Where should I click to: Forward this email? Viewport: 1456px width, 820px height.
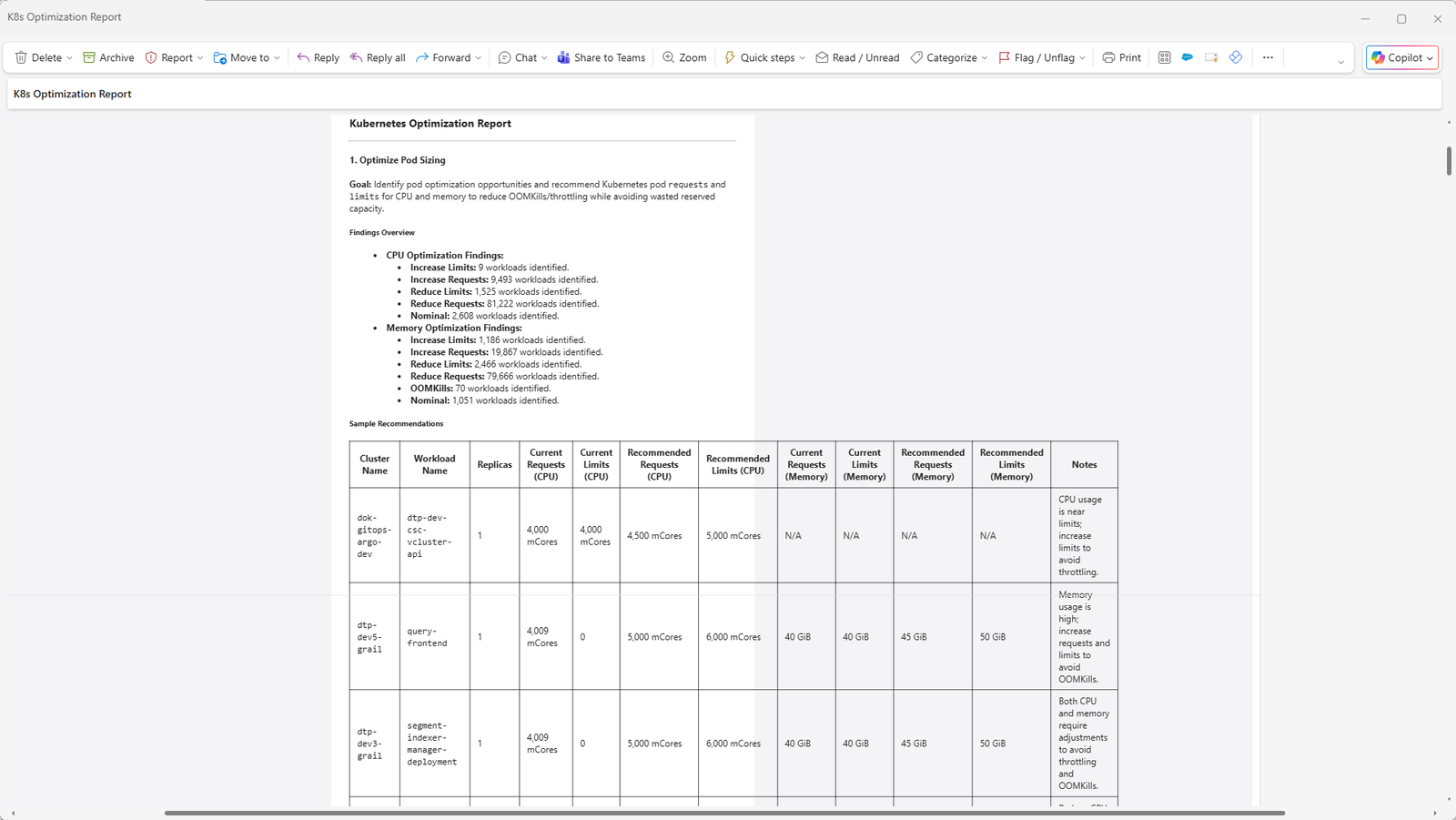pos(443,57)
